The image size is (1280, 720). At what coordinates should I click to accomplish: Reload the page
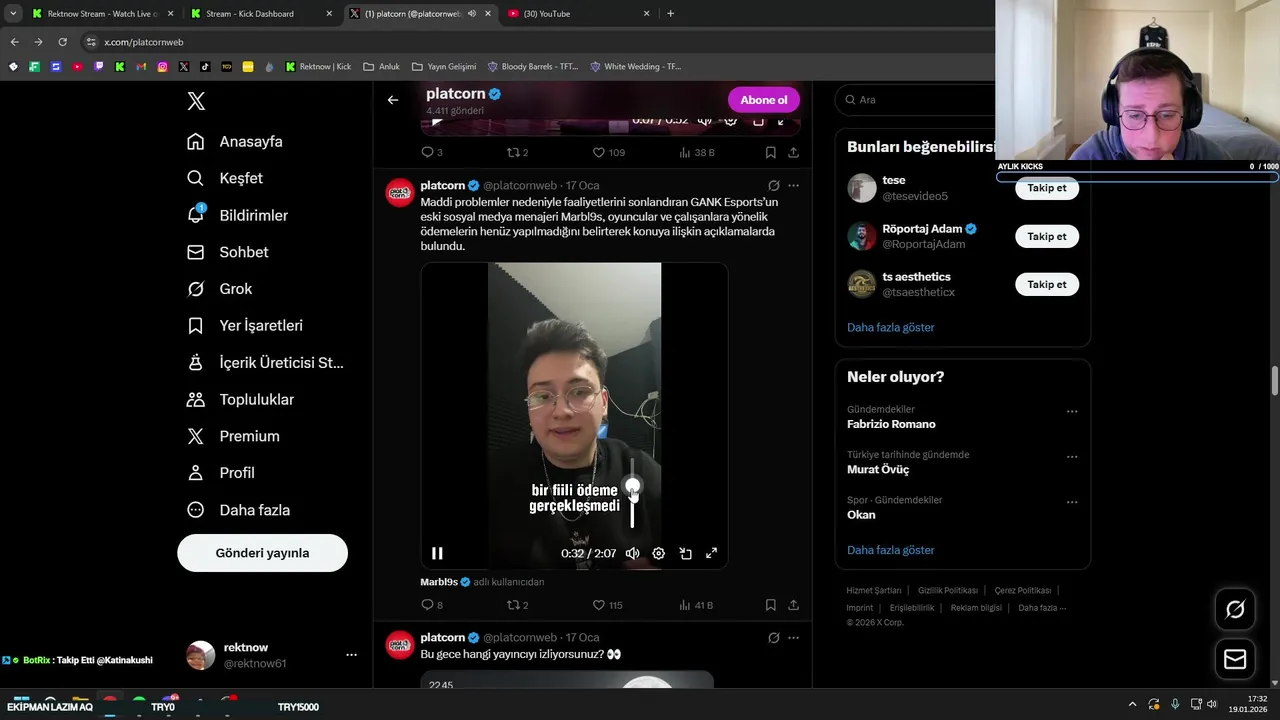(62, 42)
